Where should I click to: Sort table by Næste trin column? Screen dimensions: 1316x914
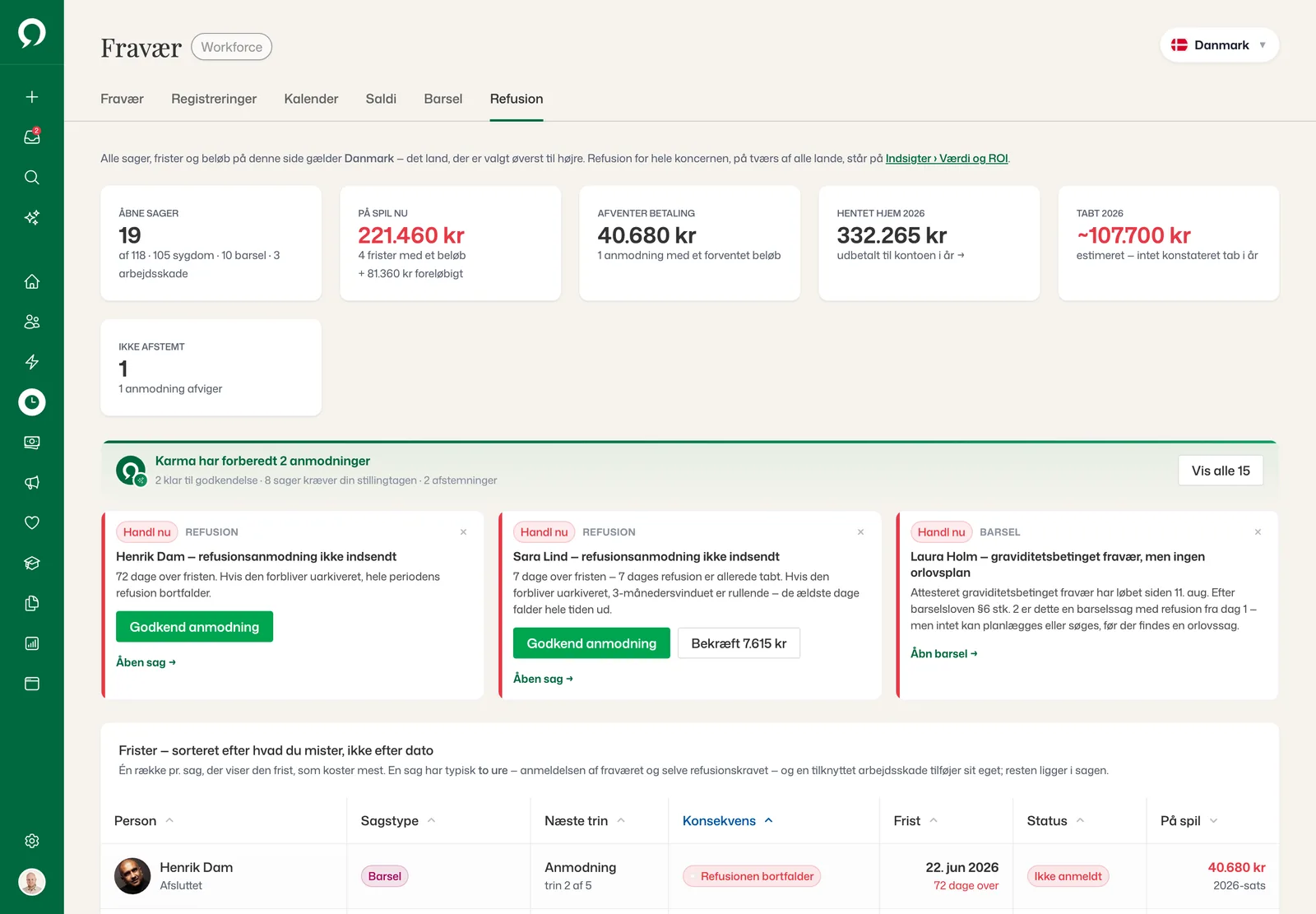pyautogui.click(x=585, y=821)
